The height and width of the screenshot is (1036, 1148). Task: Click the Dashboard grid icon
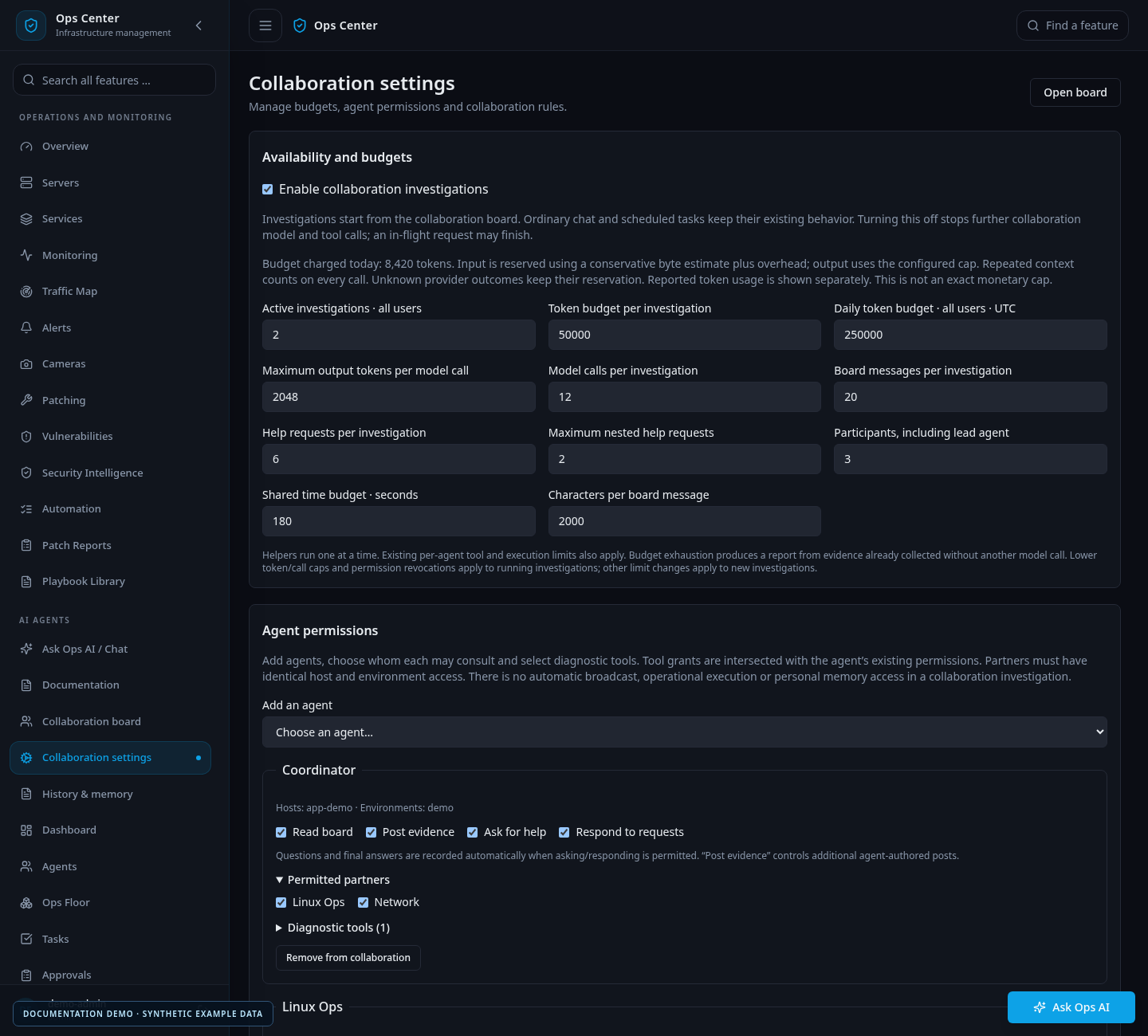point(26,830)
